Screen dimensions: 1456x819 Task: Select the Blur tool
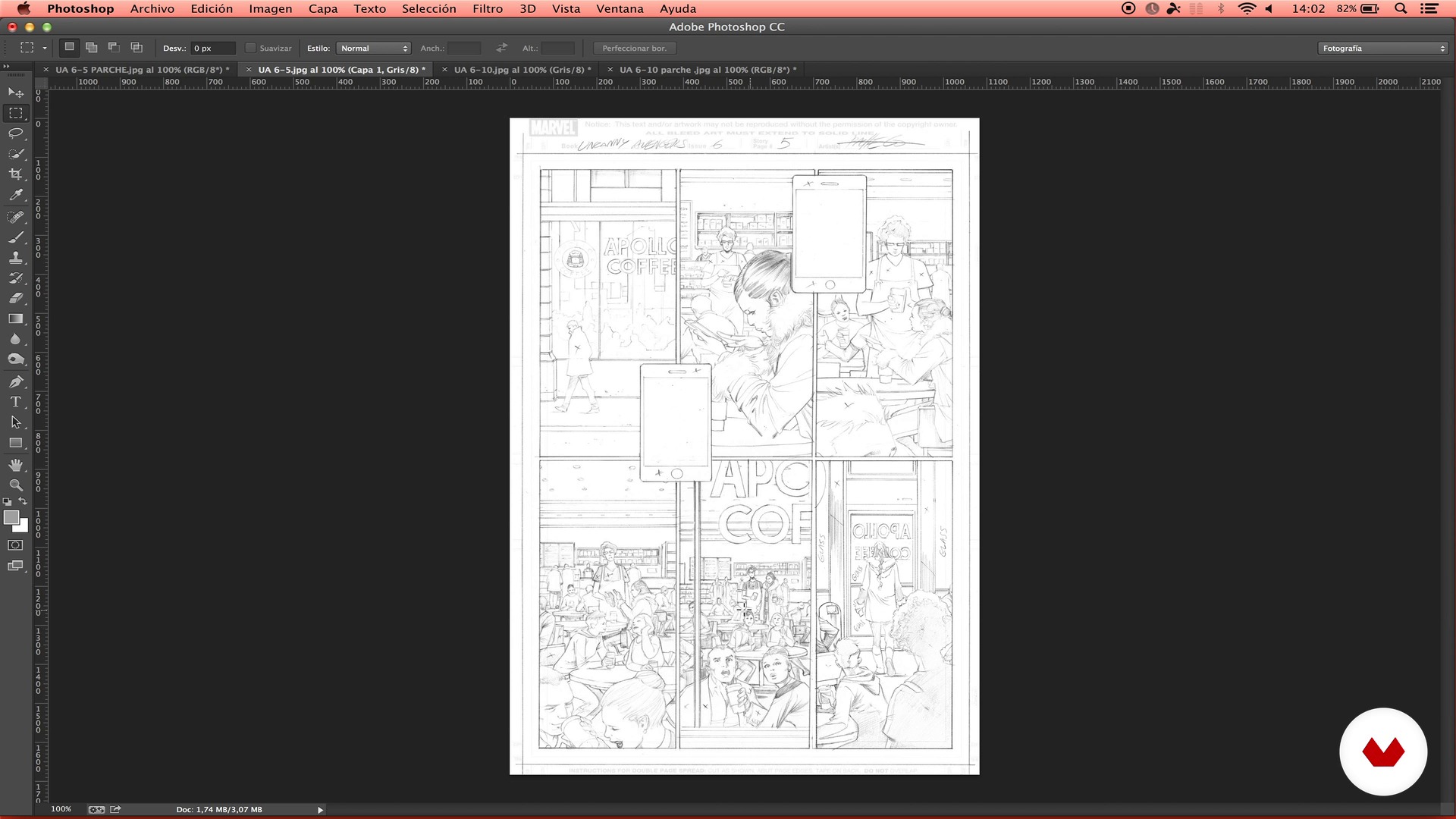coord(15,340)
